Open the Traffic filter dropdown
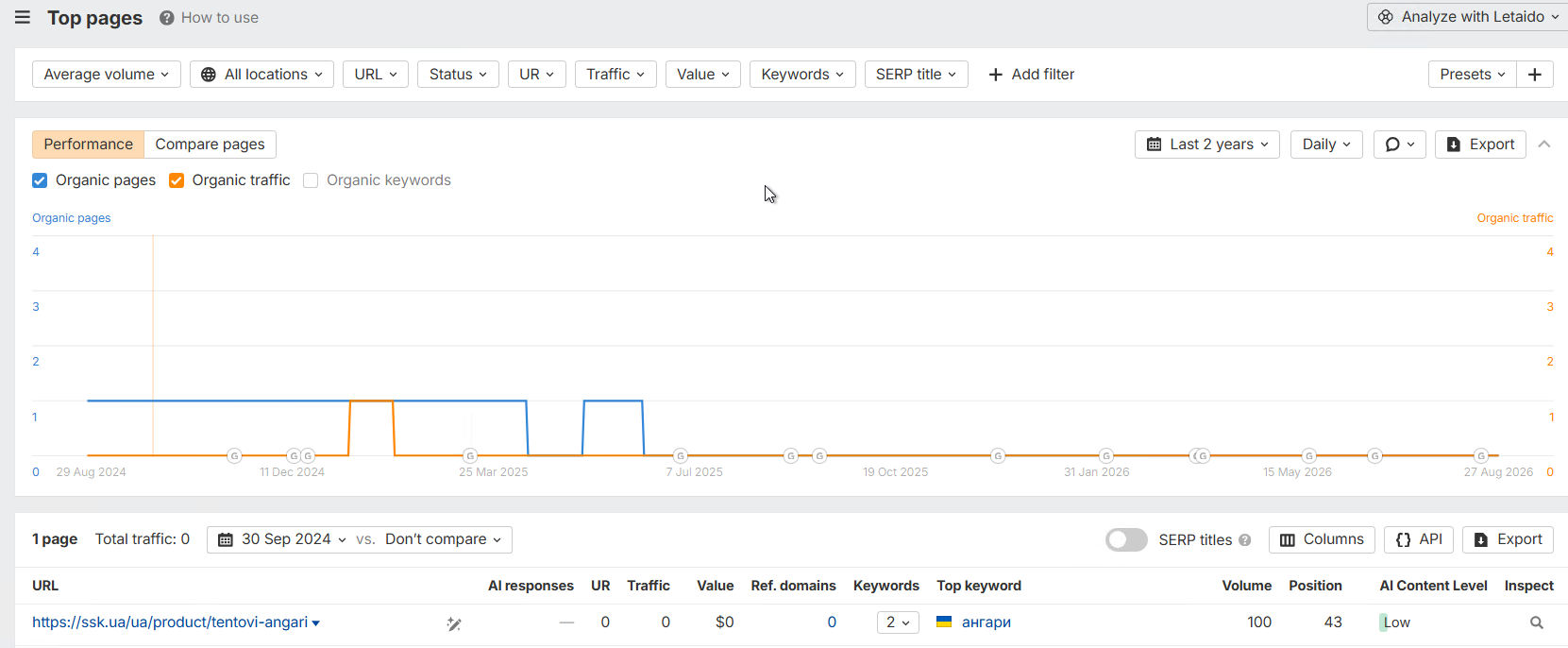The image size is (1568, 648). pos(615,75)
